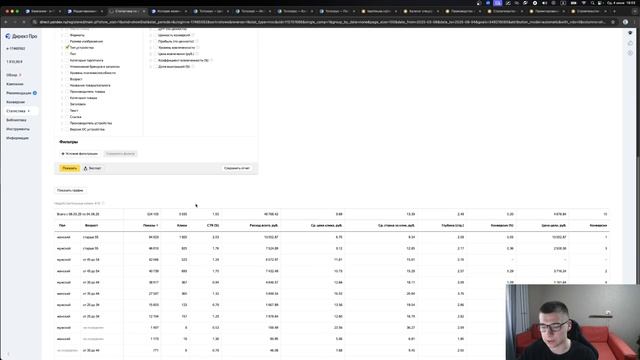Viewport: 640px width, 360px height.
Task: Enable the Размер изображения checkbox
Action: click(x=67, y=41)
